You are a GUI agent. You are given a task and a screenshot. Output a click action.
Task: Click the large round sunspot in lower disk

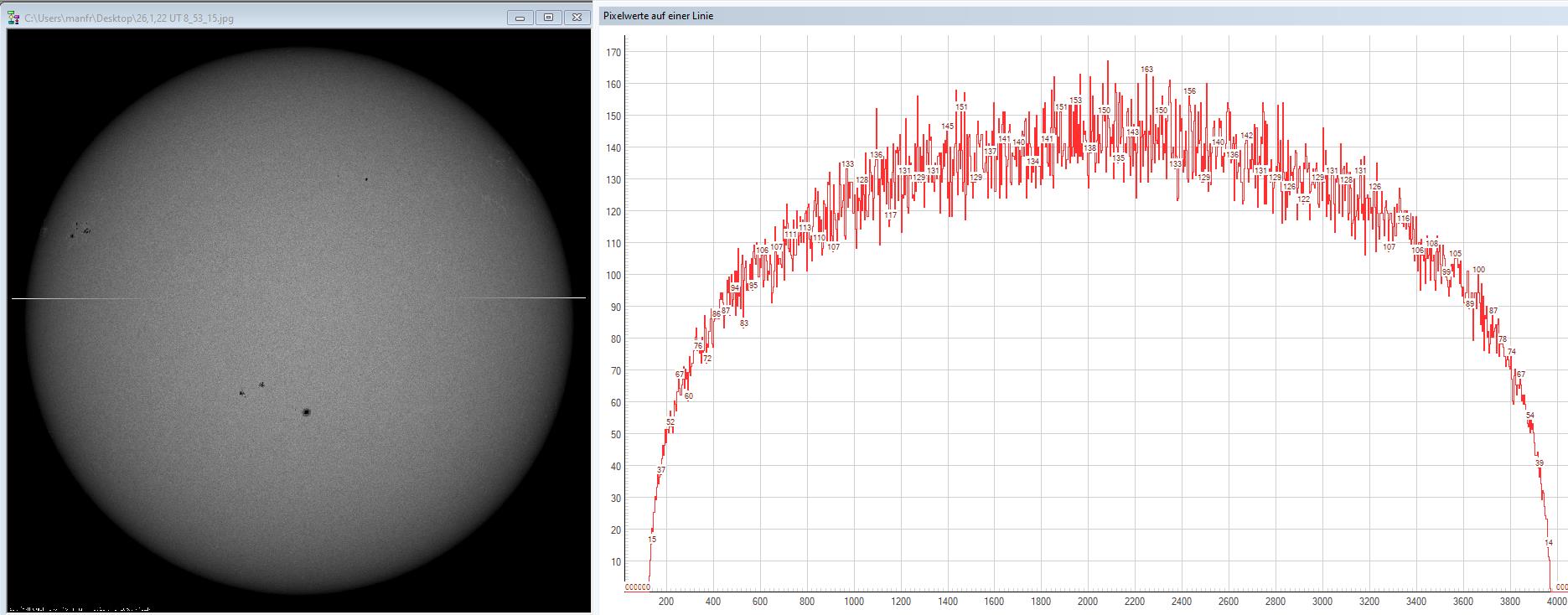[x=306, y=412]
